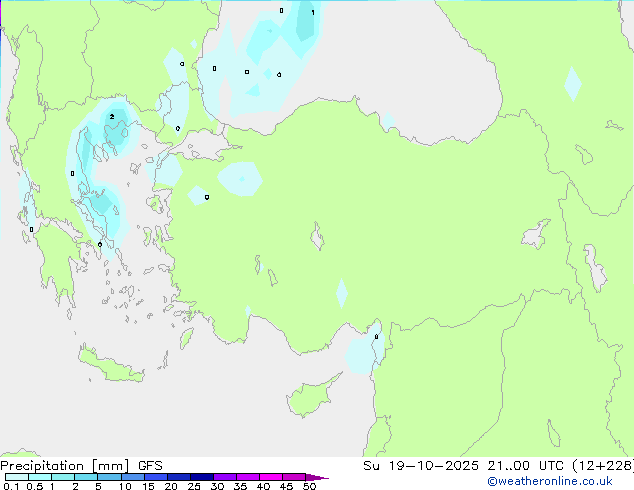Click the 1–2 mm legend swatch
The width and height of the screenshot is (634, 490).
coord(63,477)
